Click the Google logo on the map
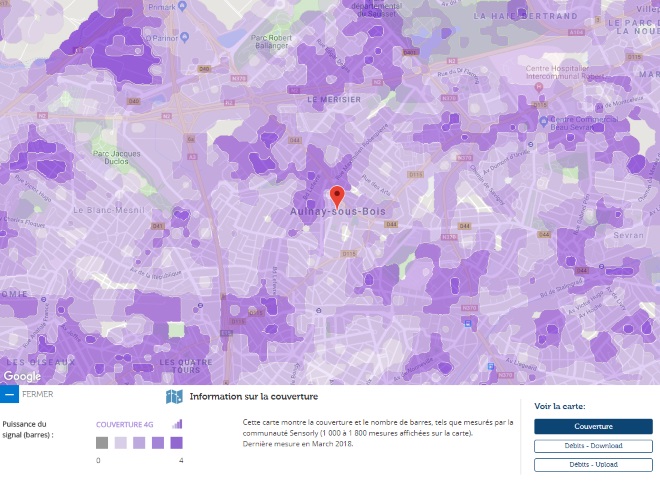Screen dimensions: 660x486 22,376
